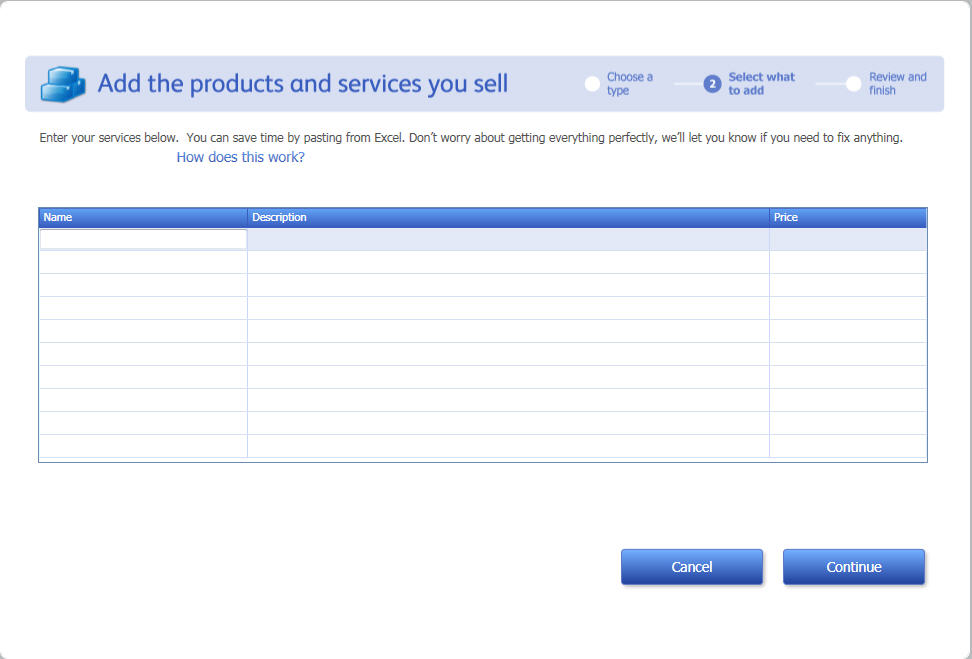Viewport: 972px width, 659px height.
Task: Click the Name cell in the second row
Action: tap(143, 262)
